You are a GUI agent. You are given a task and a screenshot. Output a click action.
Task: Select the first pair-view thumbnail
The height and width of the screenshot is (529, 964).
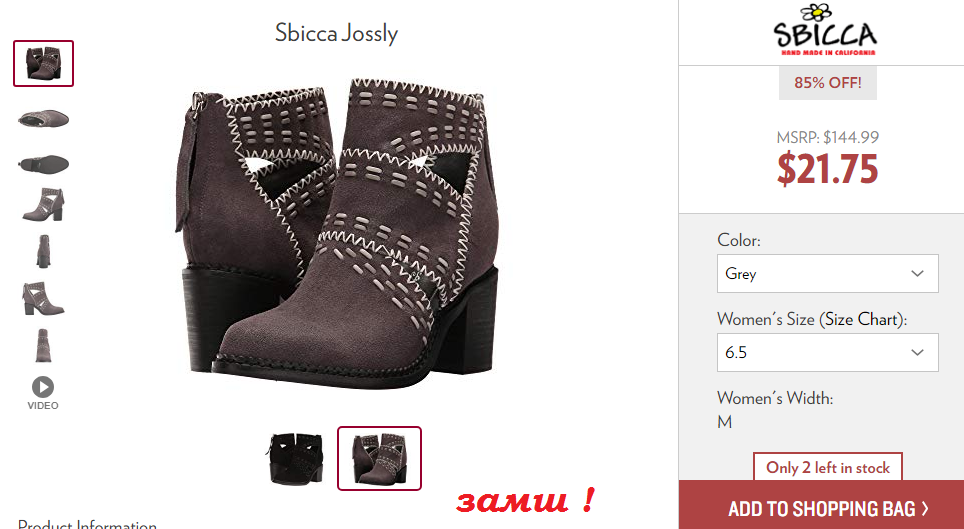[x=44, y=63]
